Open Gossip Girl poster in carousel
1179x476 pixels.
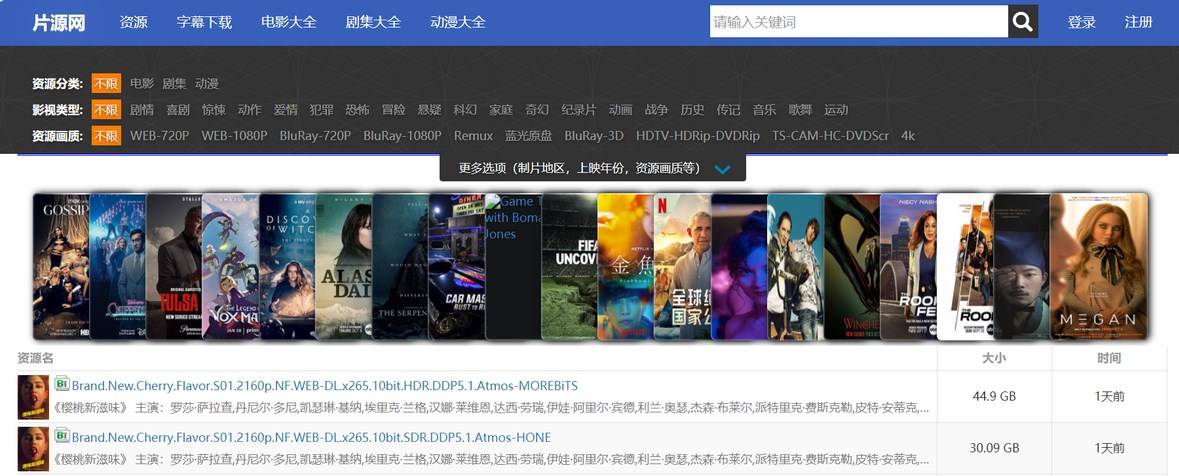coord(60,266)
